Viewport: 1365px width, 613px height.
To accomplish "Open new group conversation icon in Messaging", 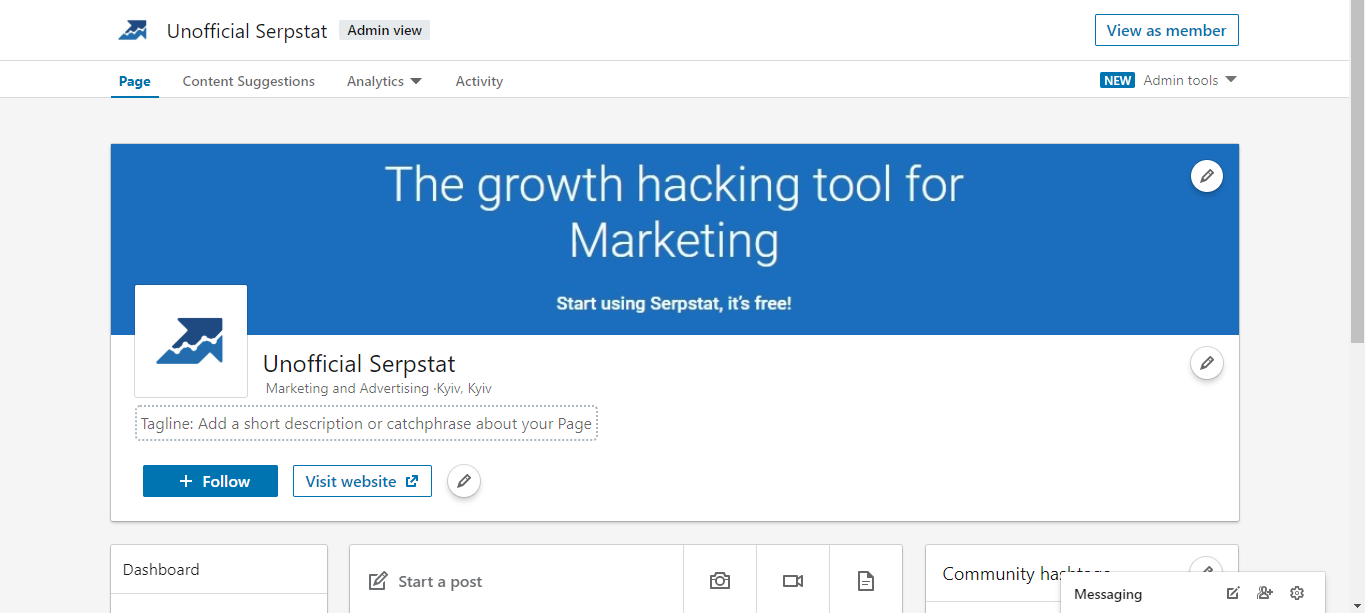I will 1265,593.
